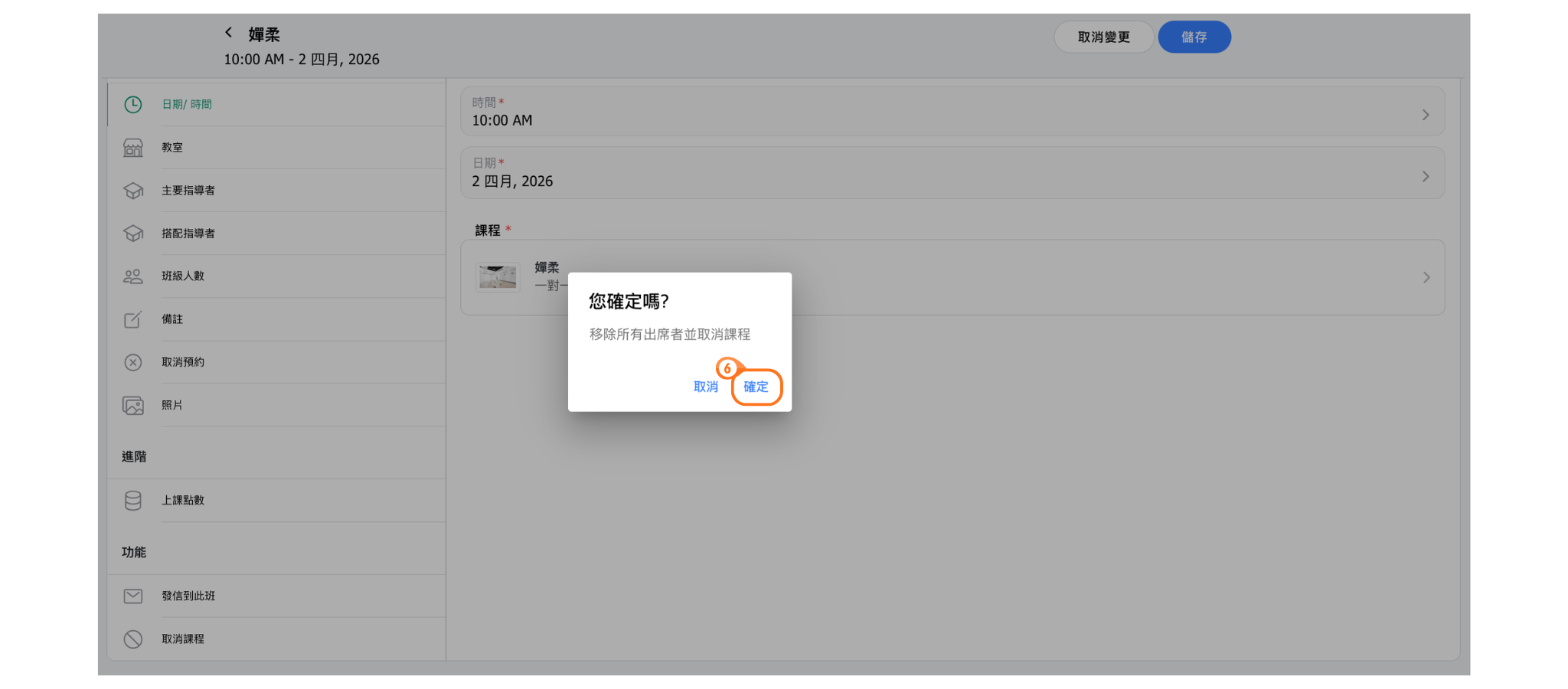This screenshot has height=689, width=1568.
Task: Expand the 時間 field chevron
Action: click(1425, 115)
